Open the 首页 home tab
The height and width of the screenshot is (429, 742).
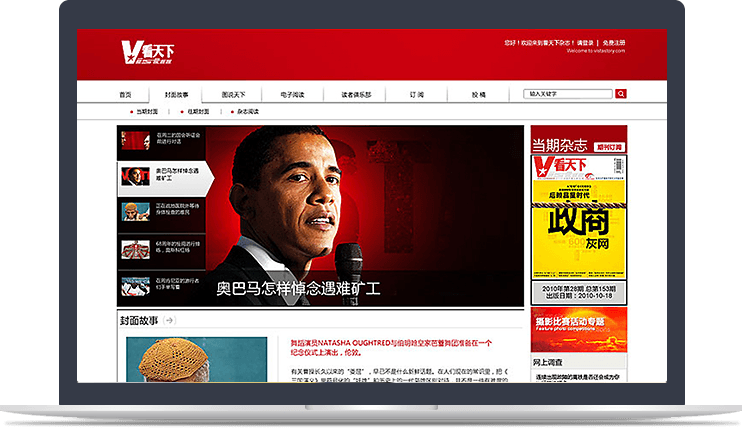(x=125, y=94)
